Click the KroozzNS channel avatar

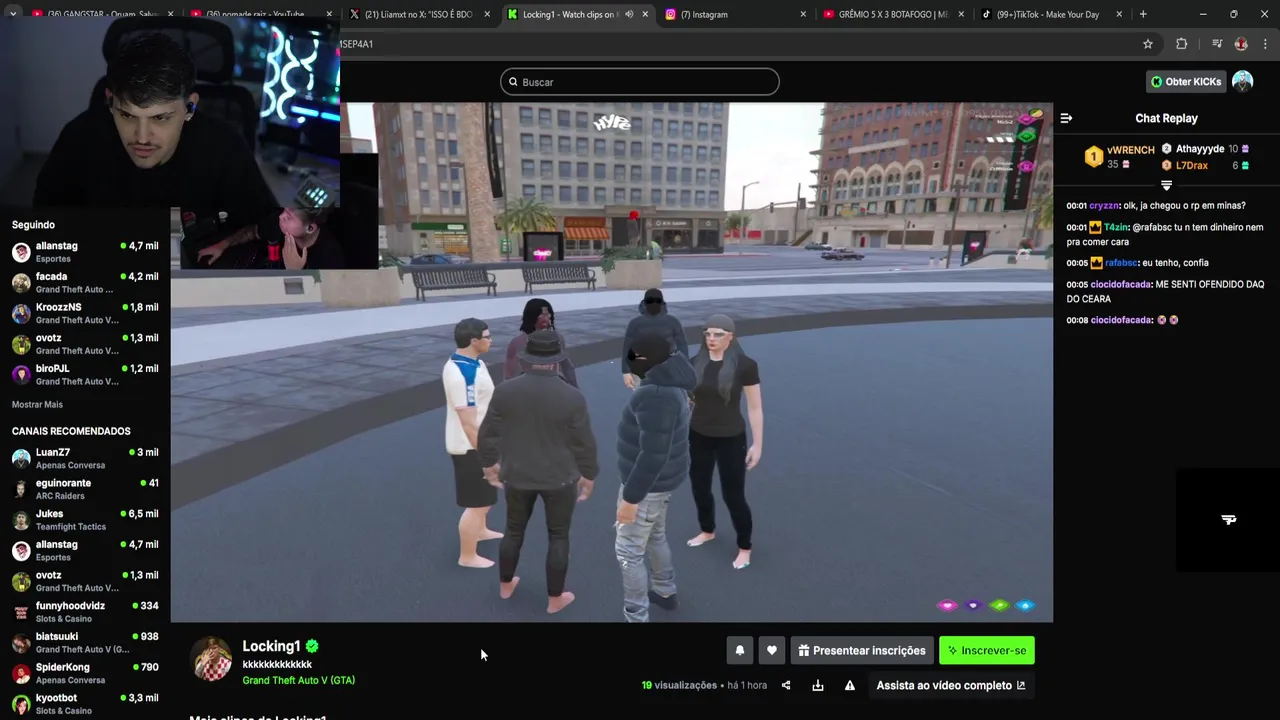click(x=21, y=314)
